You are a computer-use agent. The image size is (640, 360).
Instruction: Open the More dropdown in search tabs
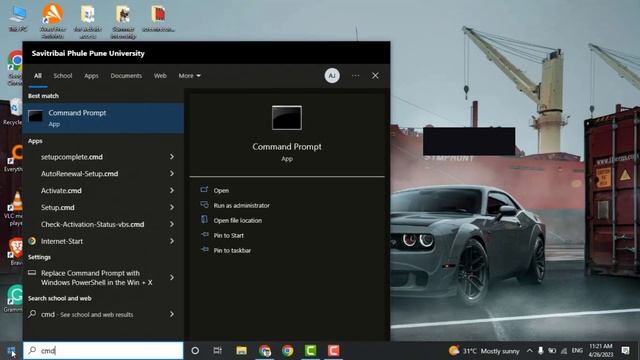(x=189, y=76)
